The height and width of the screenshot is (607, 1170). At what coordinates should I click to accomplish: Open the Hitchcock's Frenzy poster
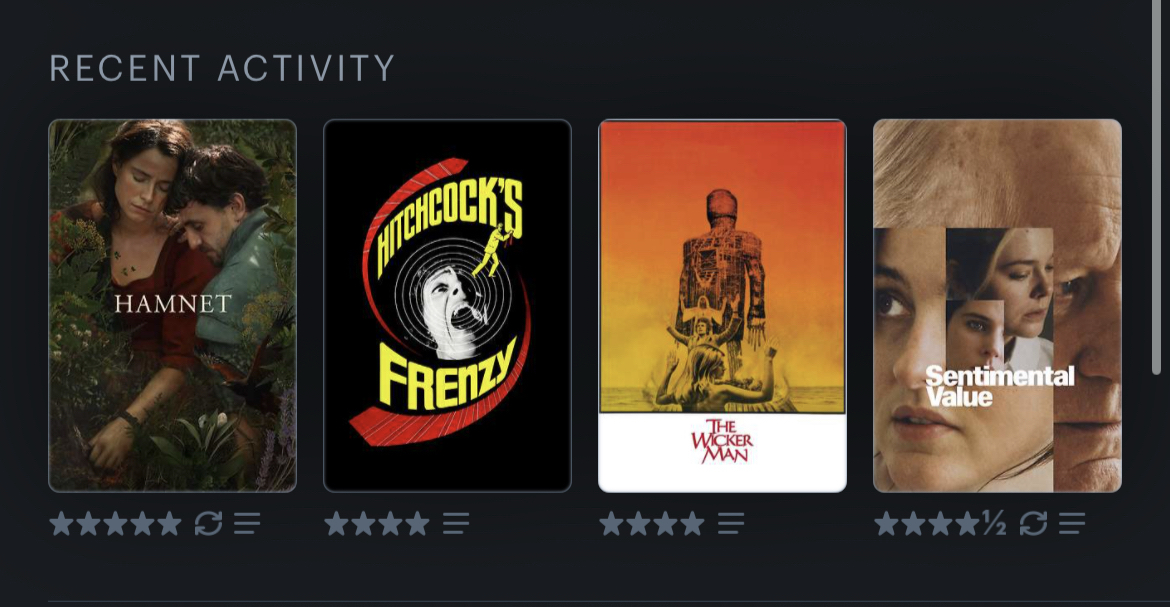click(447, 305)
